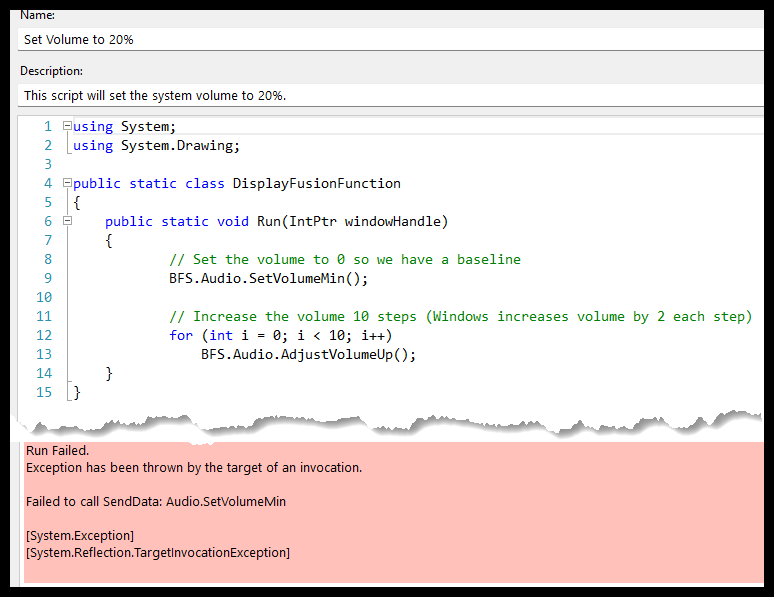Collapse the Run method fold marker
Screen dimensions: 774x597
pyautogui.click(x=67, y=222)
